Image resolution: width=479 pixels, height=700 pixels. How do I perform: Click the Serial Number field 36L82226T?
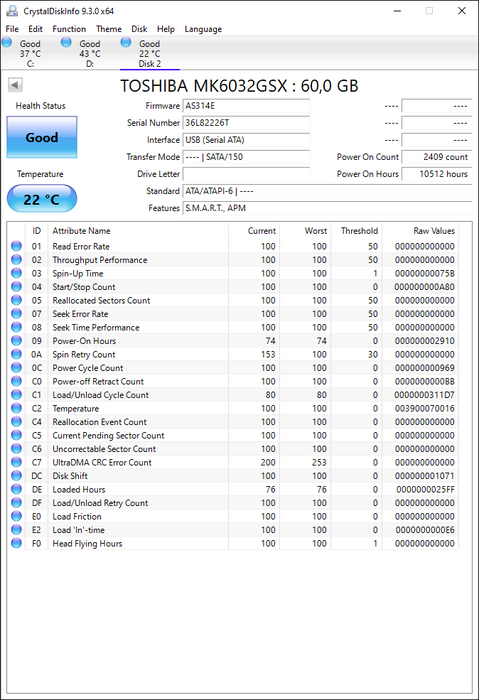coord(246,123)
